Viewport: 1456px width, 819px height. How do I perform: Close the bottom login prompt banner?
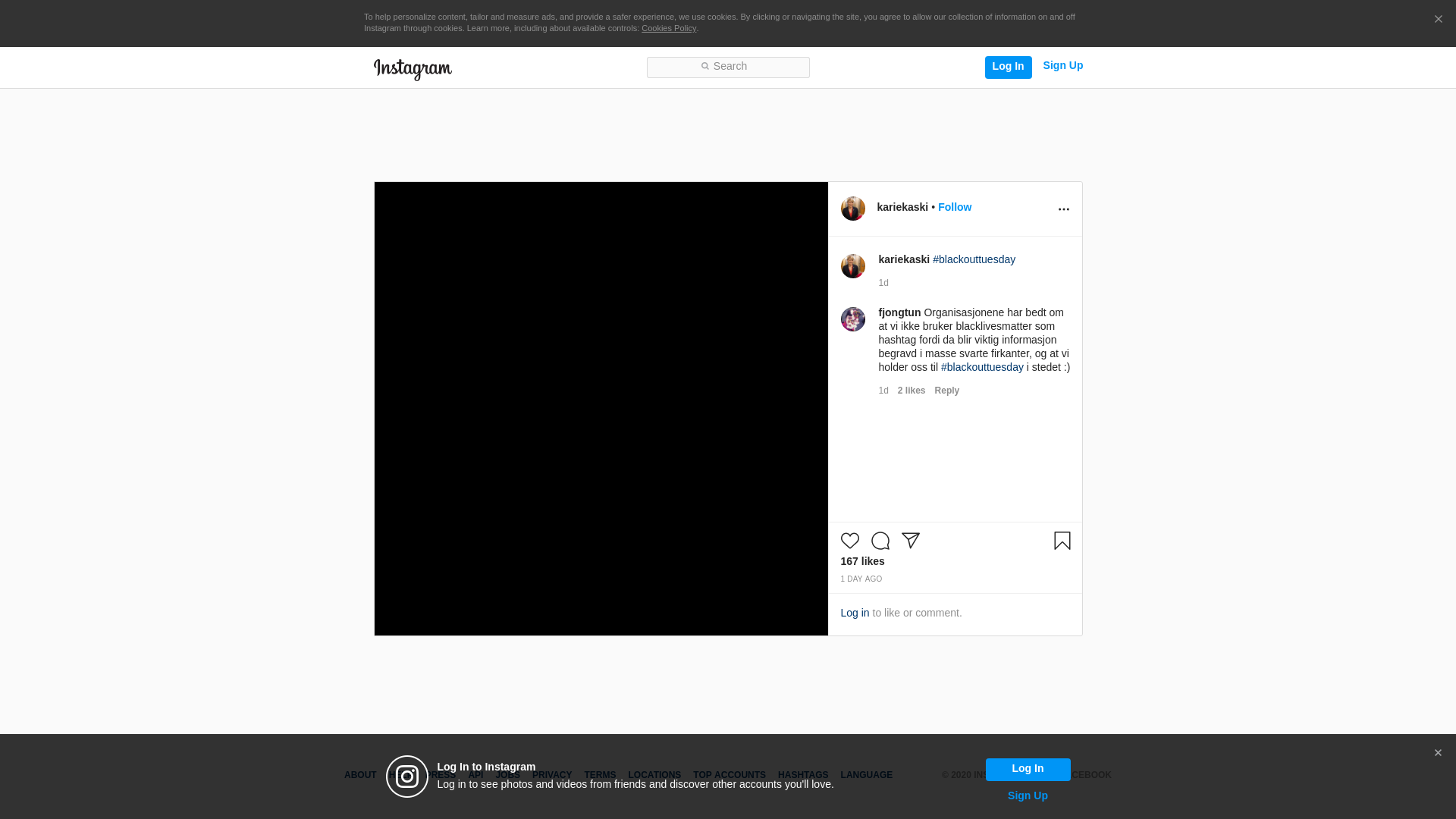point(1437,753)
